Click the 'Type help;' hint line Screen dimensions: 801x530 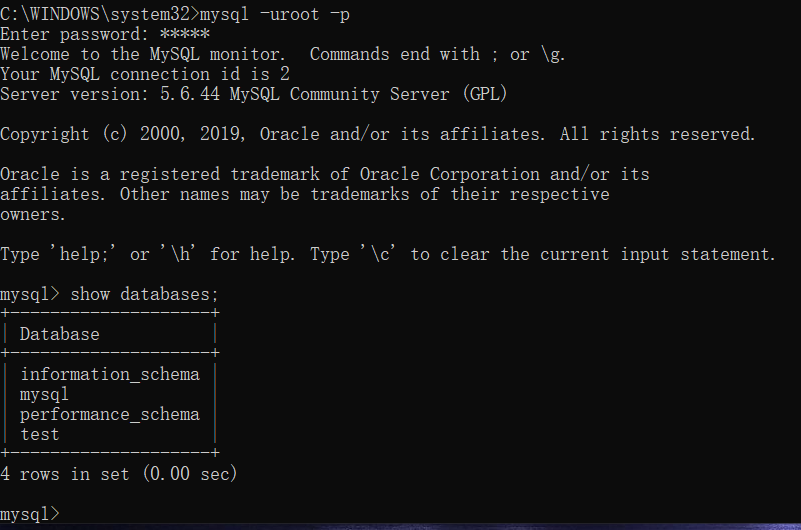(387, 254)
